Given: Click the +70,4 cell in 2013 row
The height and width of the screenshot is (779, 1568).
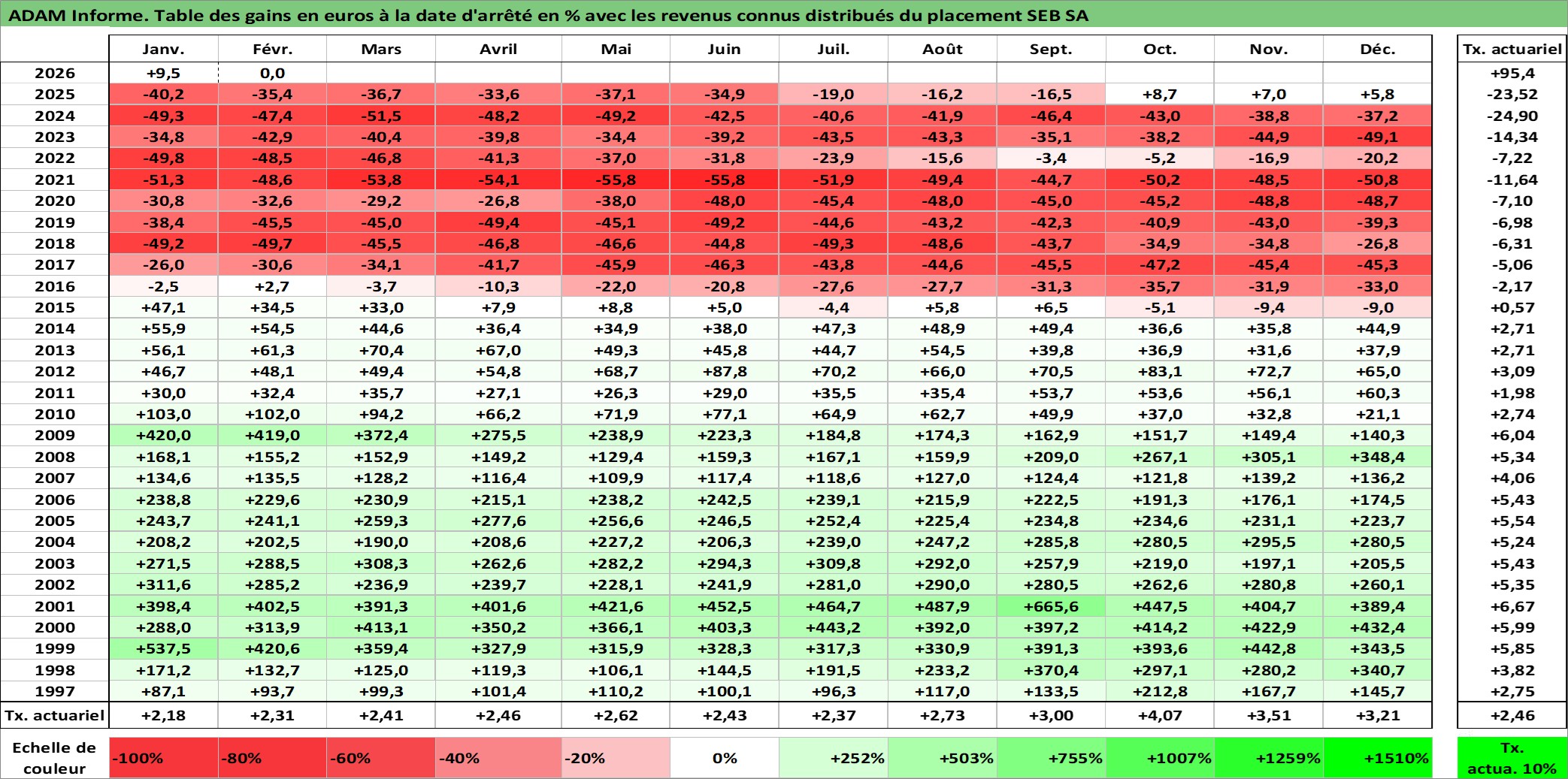Looking at the screenshot, I should 381,350.
